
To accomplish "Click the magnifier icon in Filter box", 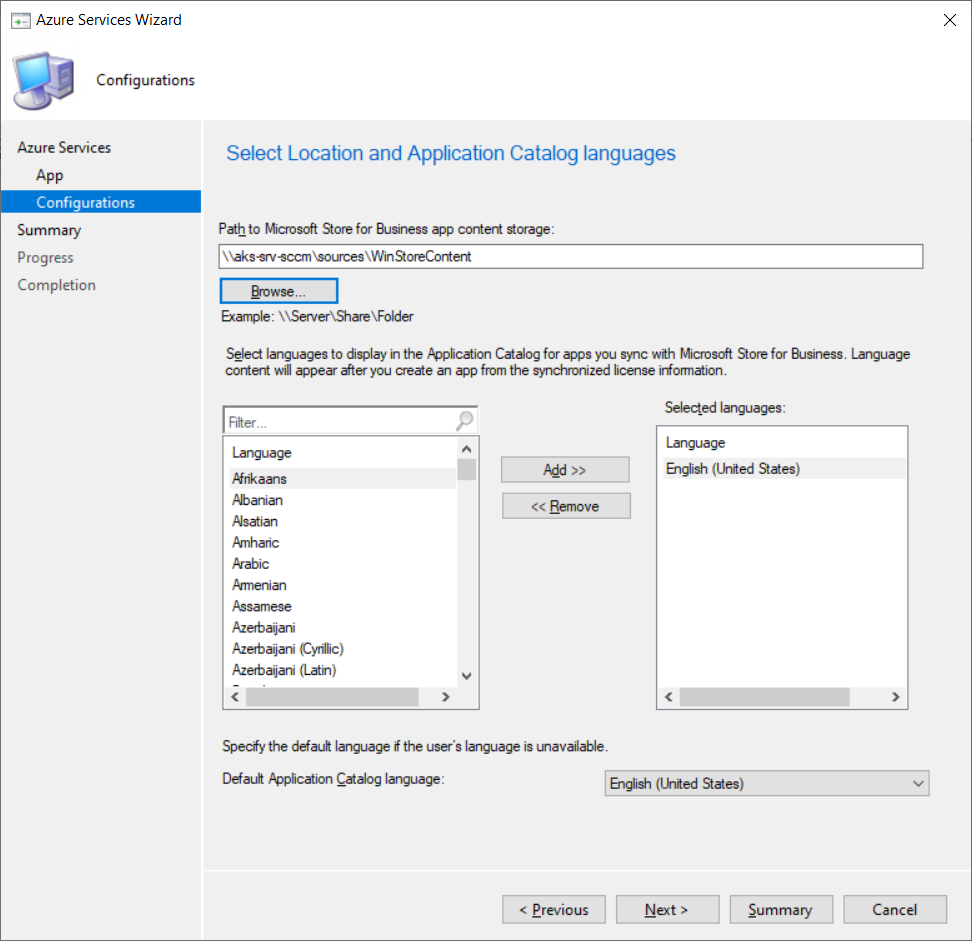I will coord(465,422).
